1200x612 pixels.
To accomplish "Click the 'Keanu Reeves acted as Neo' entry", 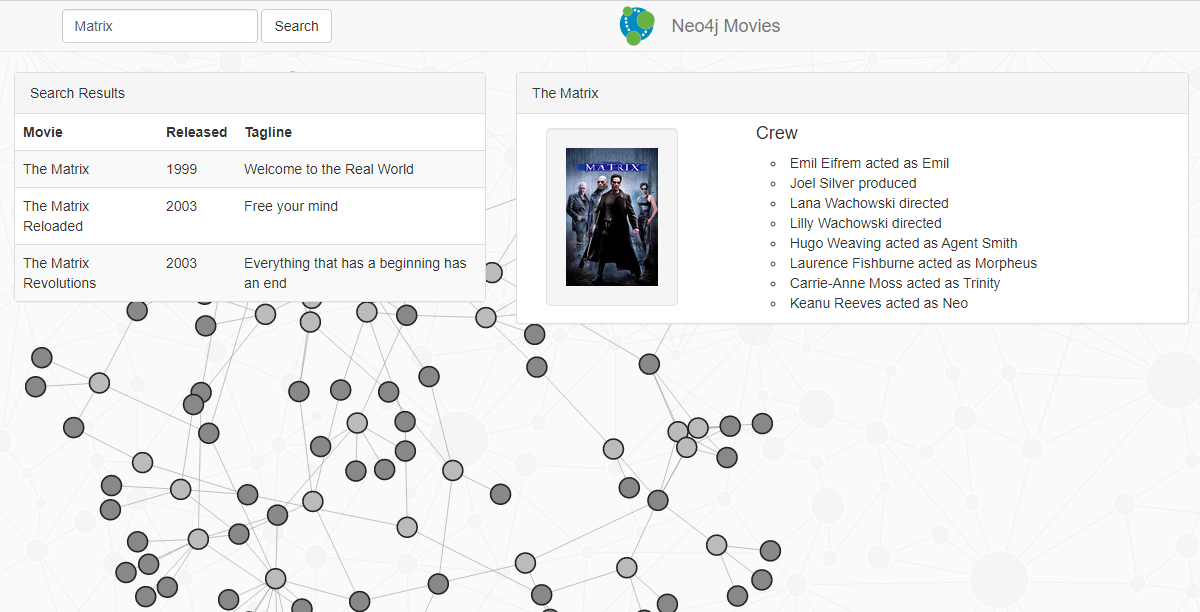I will click(x=878, y=303).
